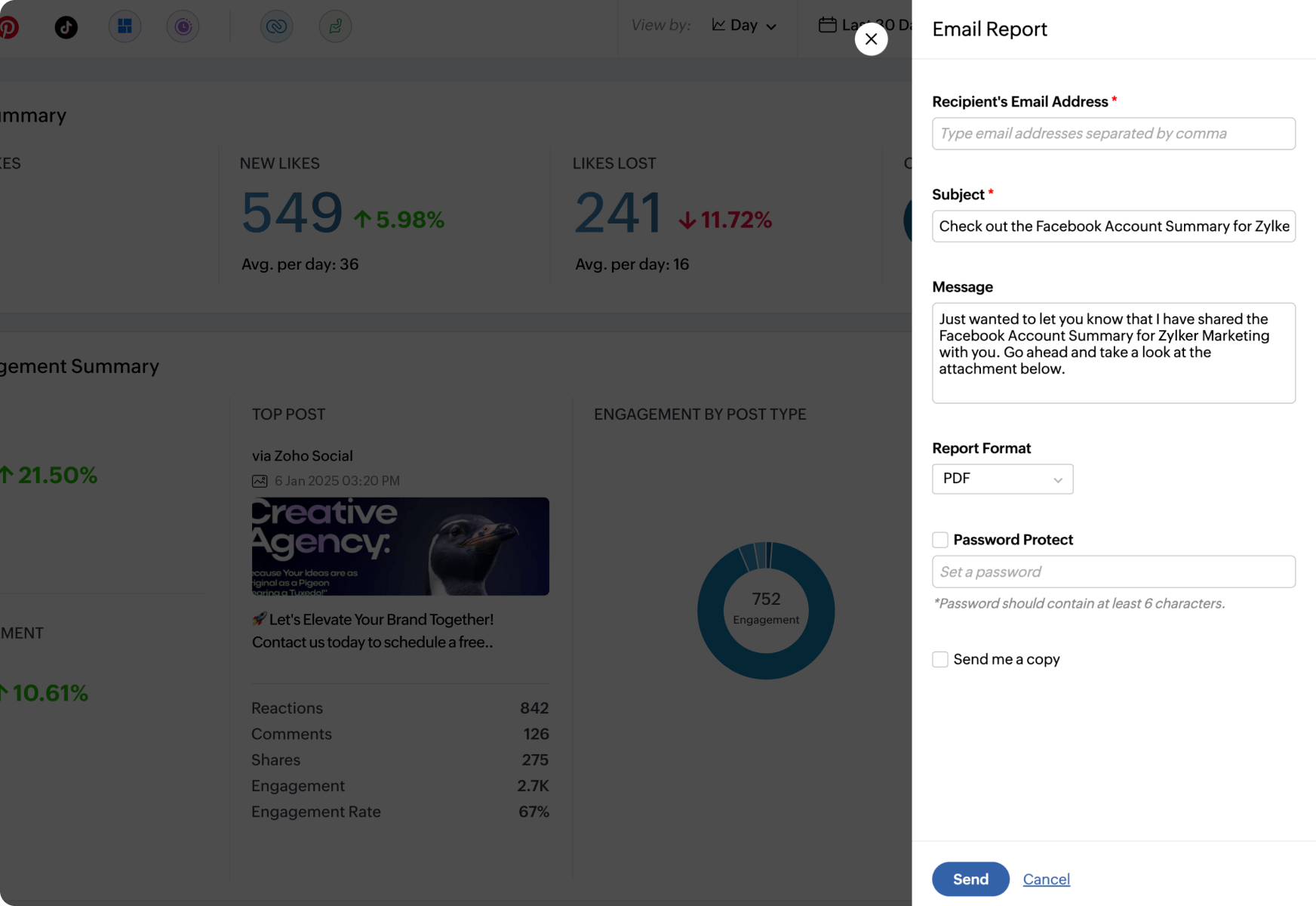The image size is (1316, 906).
Task: Click the Set a password field
Action: [x=1113, y=572]
